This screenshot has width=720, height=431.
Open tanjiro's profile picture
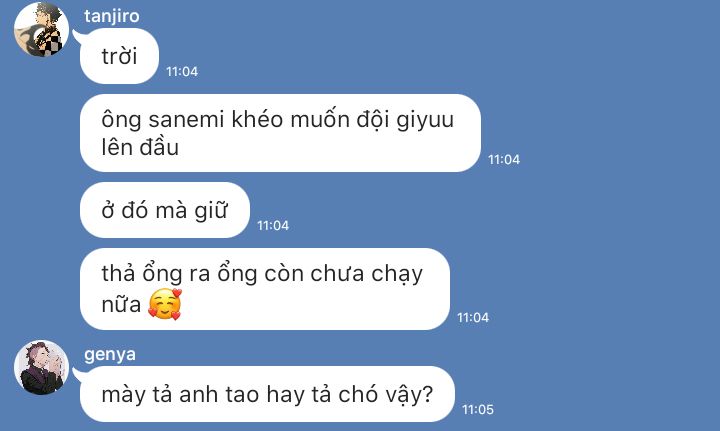41,30
